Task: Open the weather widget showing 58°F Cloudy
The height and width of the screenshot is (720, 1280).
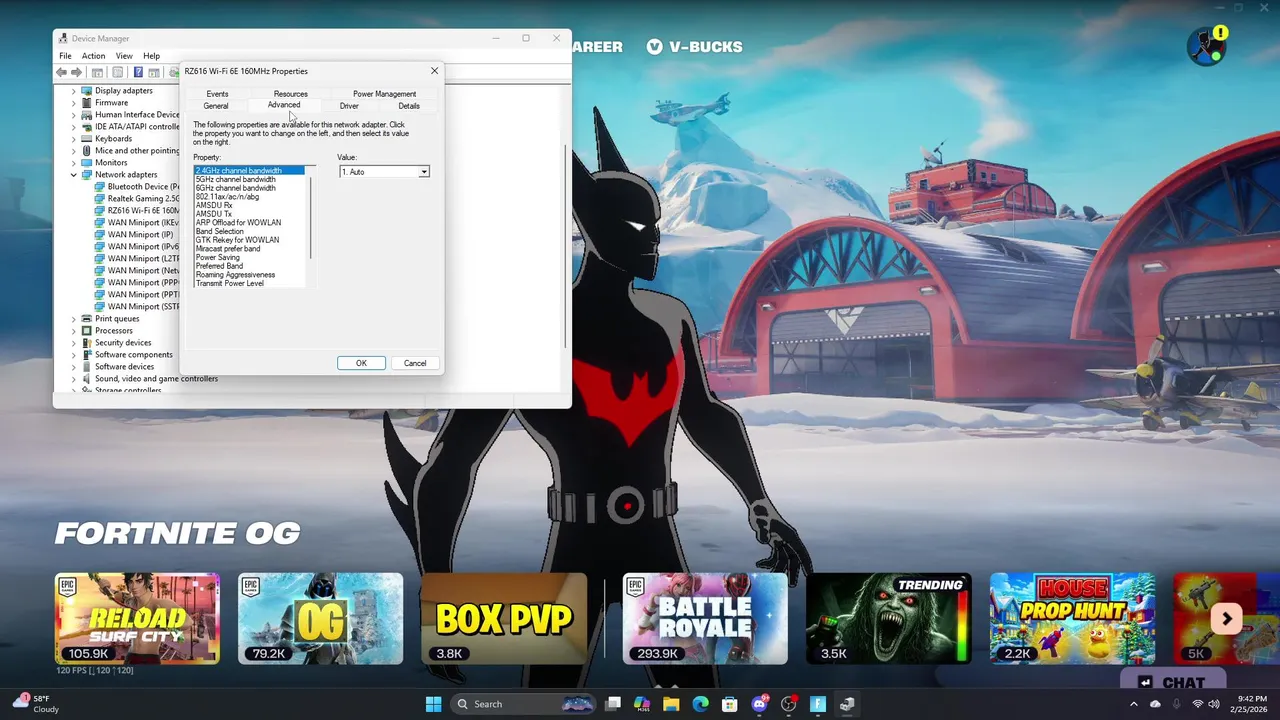Action: click(35, 704)
